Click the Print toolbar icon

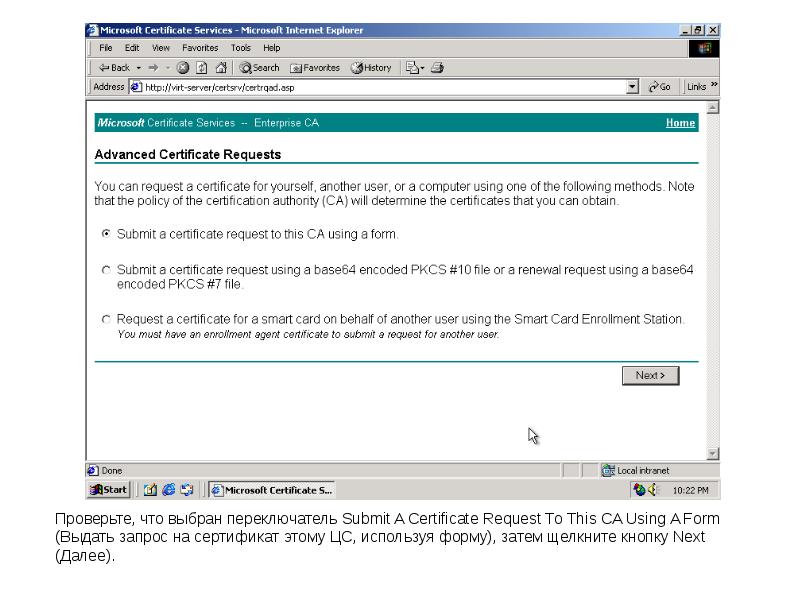(x=437, y=68)
